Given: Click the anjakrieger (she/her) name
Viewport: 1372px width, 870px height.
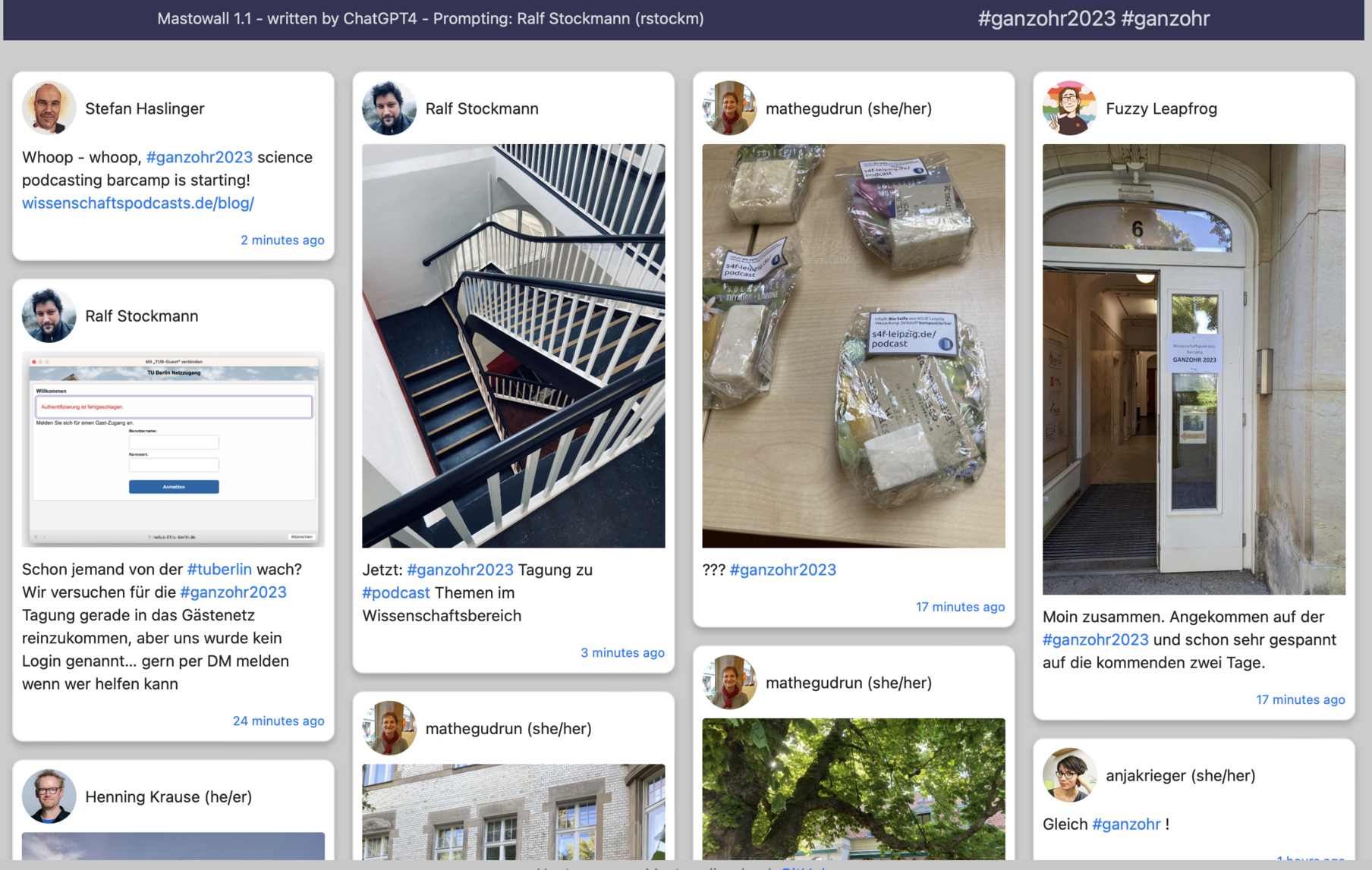Looking at the screenshot, I should coord(1180,775).
